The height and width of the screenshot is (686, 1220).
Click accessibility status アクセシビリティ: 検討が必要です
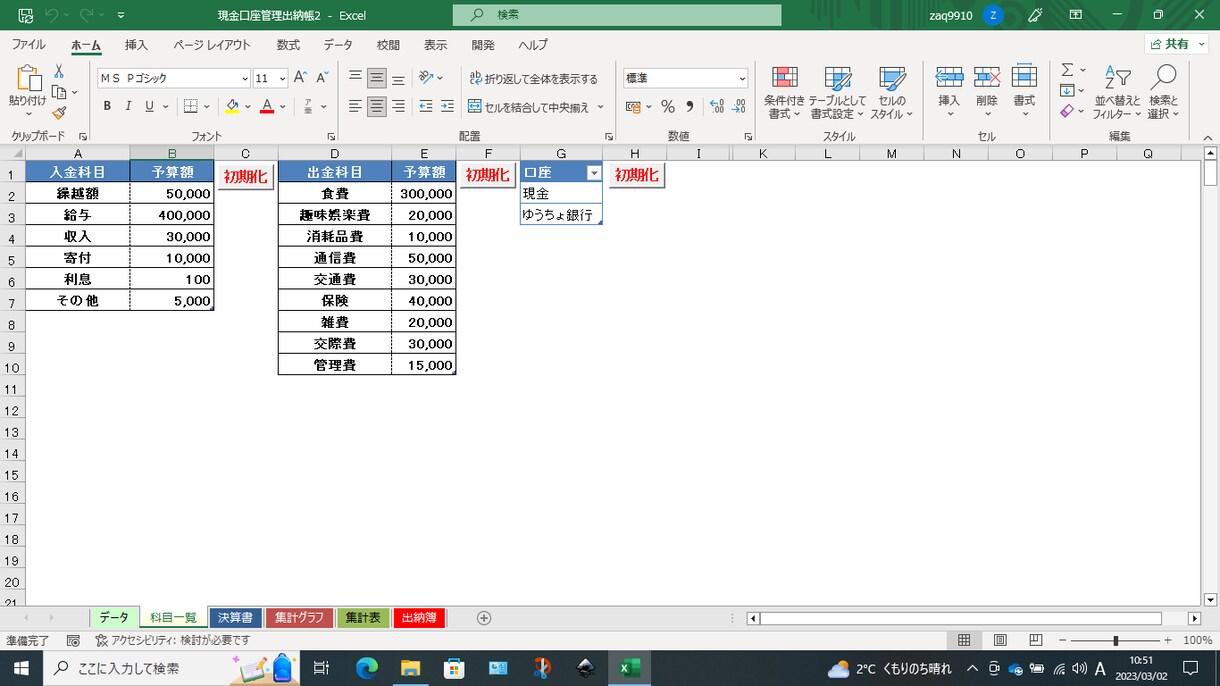pos(172,640)
